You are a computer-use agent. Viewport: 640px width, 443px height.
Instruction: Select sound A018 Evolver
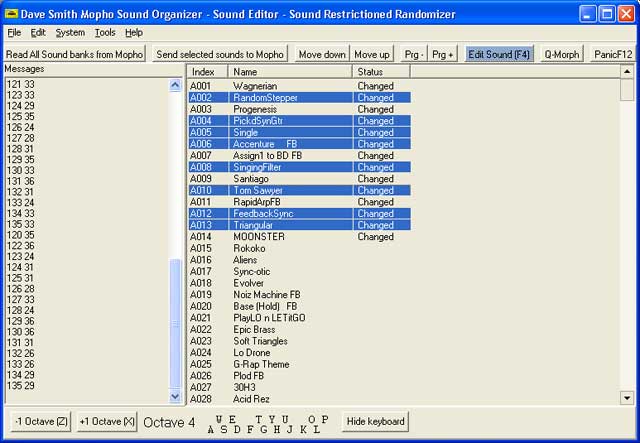coord(300,283)
